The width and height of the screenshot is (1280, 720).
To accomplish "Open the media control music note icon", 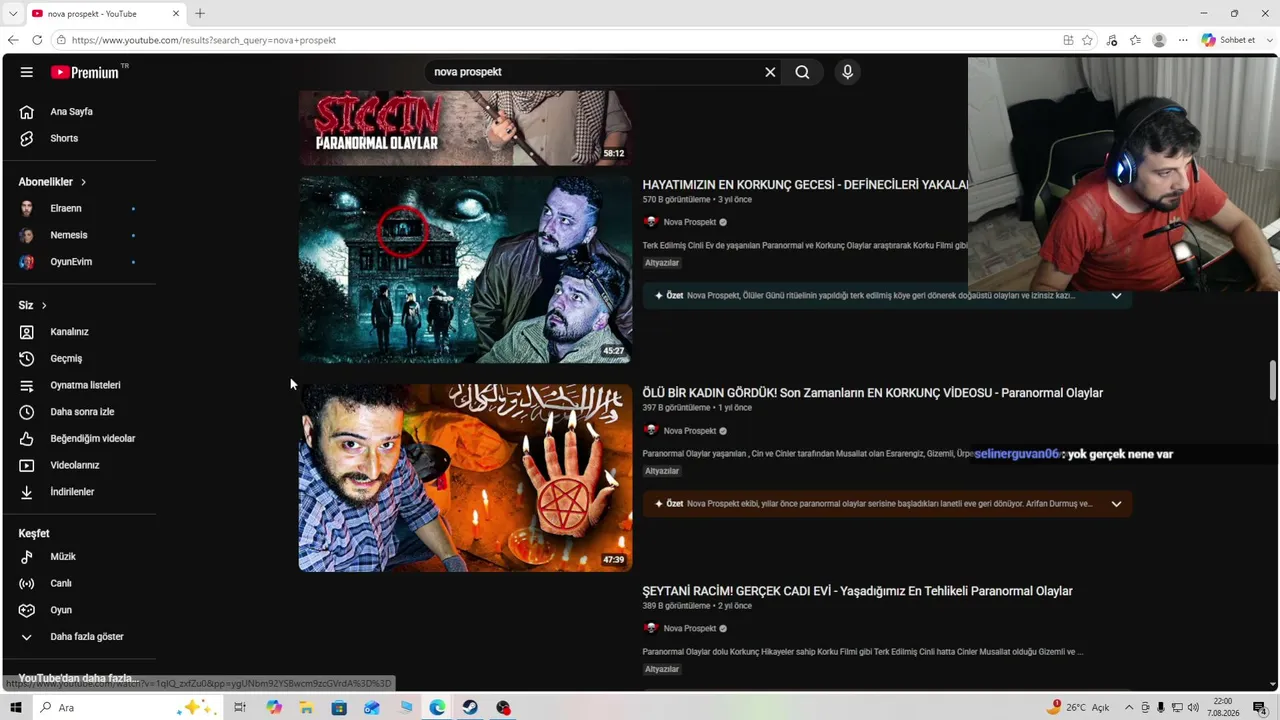I will 1112,40.
